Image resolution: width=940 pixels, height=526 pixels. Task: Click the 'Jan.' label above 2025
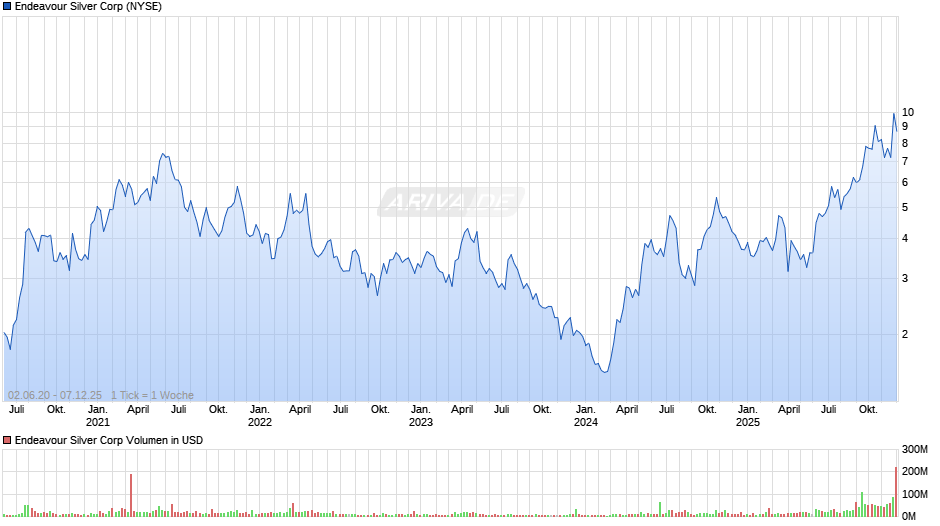pos(748,410)
